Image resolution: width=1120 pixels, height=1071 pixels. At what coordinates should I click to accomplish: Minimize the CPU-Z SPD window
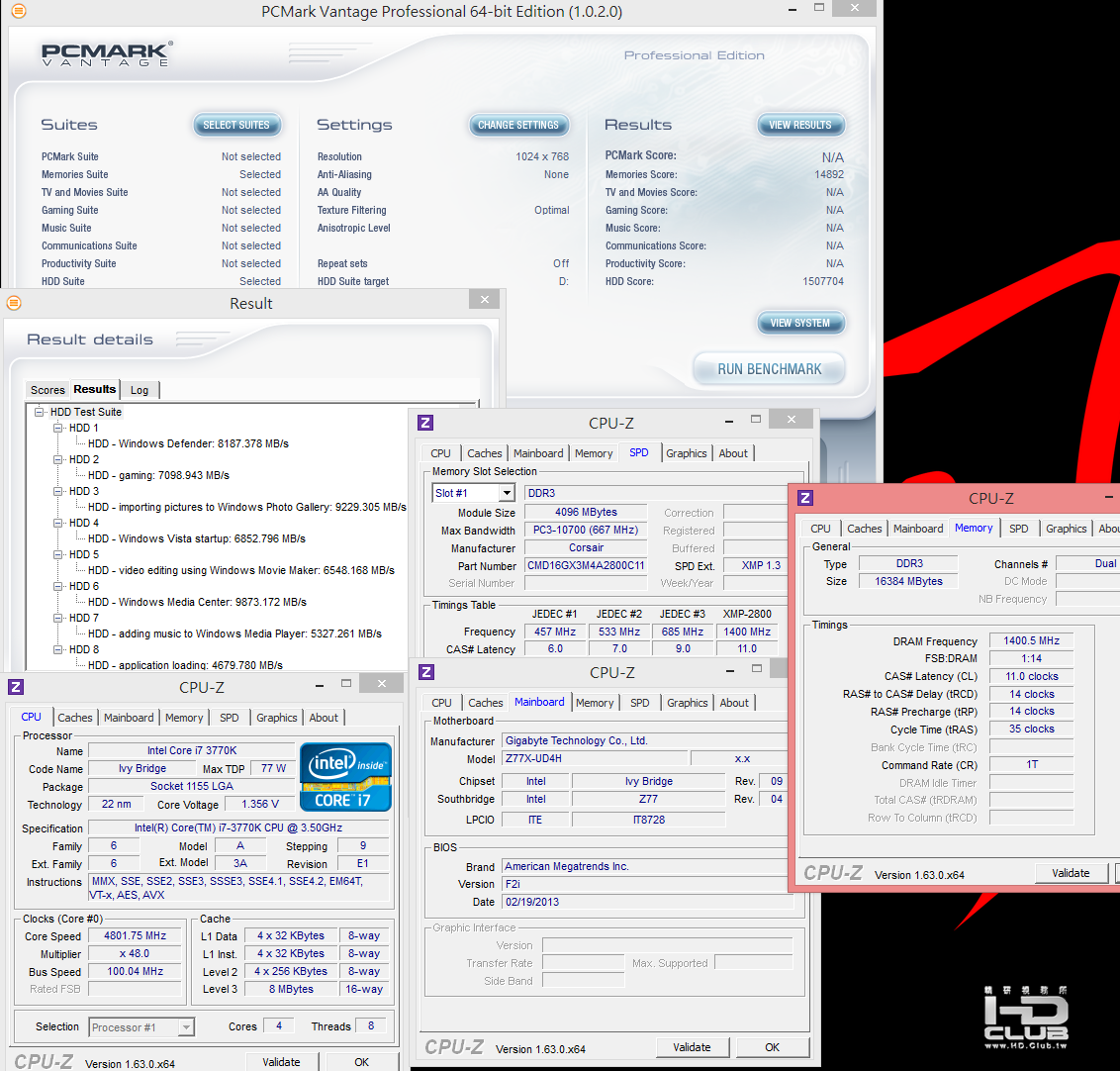[728, 422]
